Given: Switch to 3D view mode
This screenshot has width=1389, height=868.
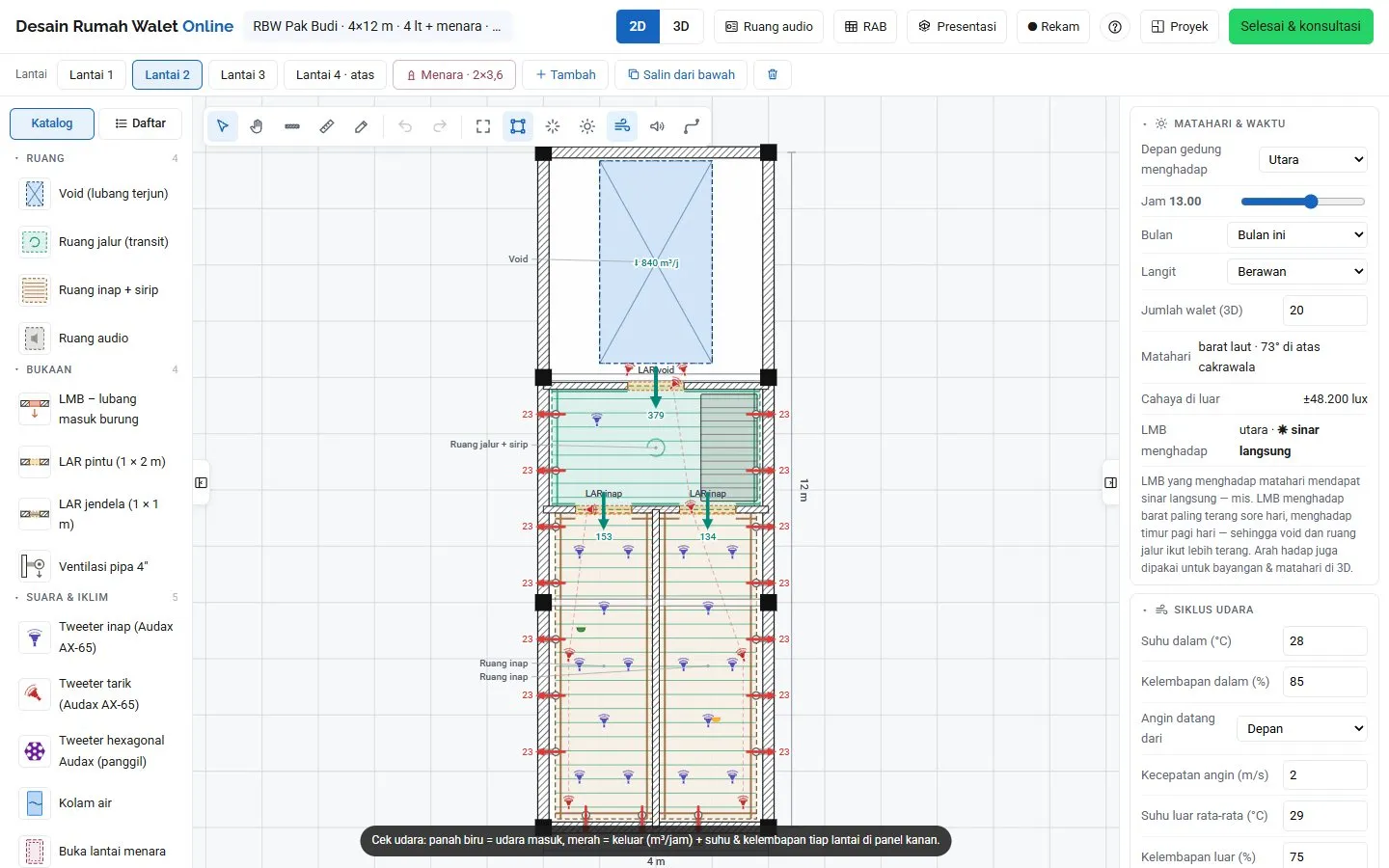Looking at the screenshot, I should (681, 27).
